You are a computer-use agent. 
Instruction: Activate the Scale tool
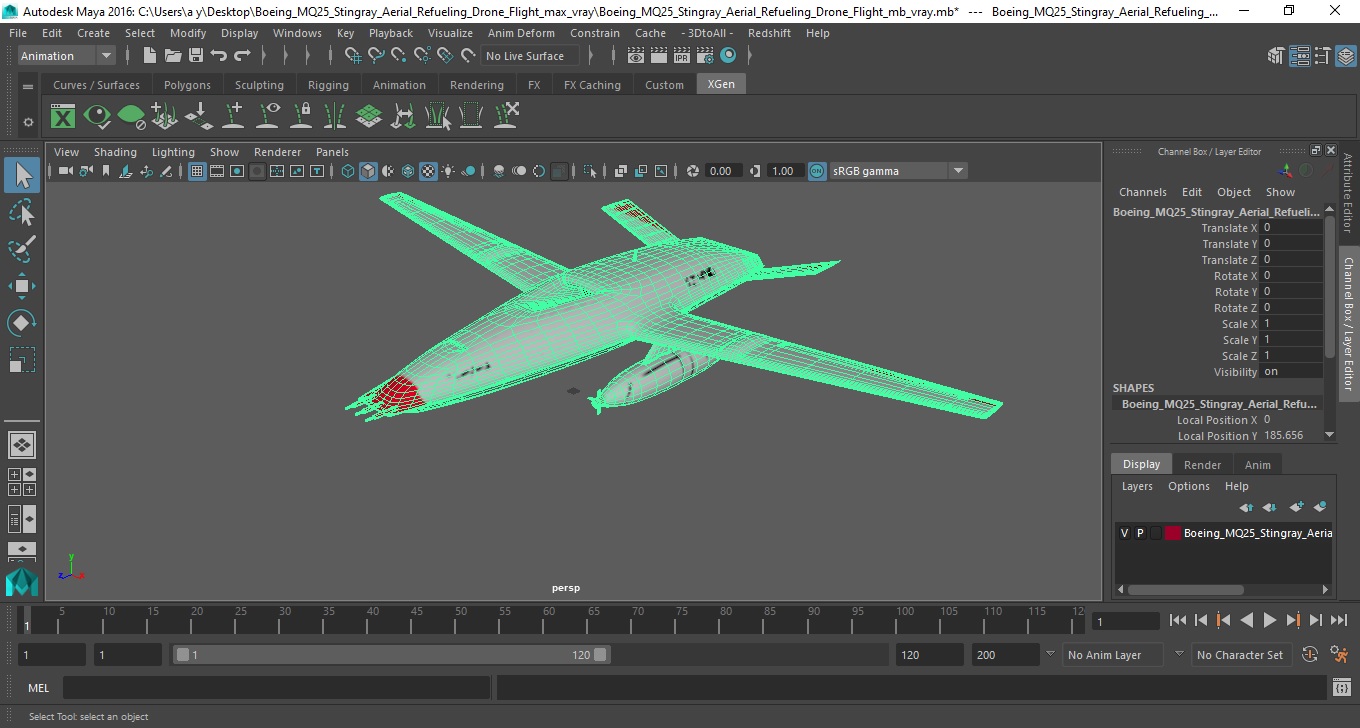click(x=22, y=359)
